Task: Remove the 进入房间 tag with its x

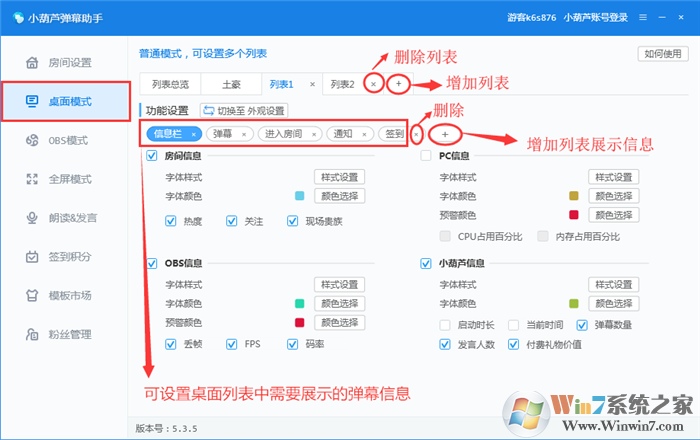Action: [314, 134]
